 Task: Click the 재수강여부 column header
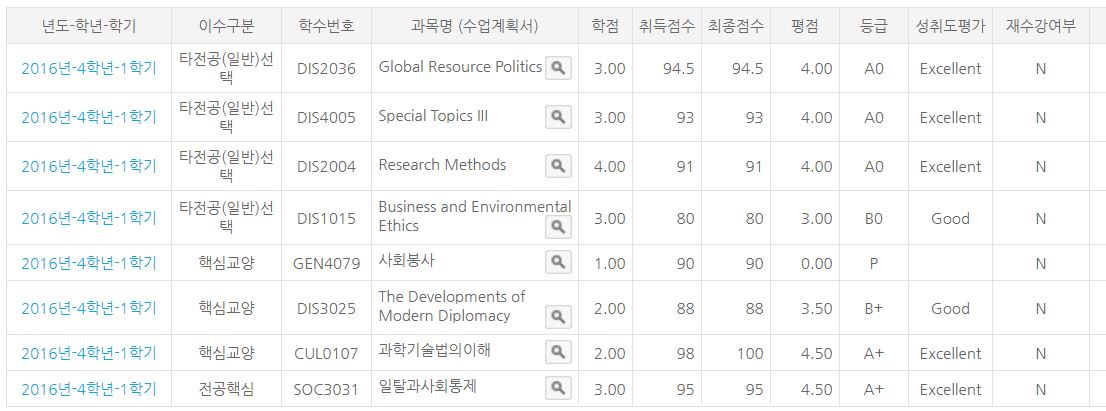[x=1041, y=27]
